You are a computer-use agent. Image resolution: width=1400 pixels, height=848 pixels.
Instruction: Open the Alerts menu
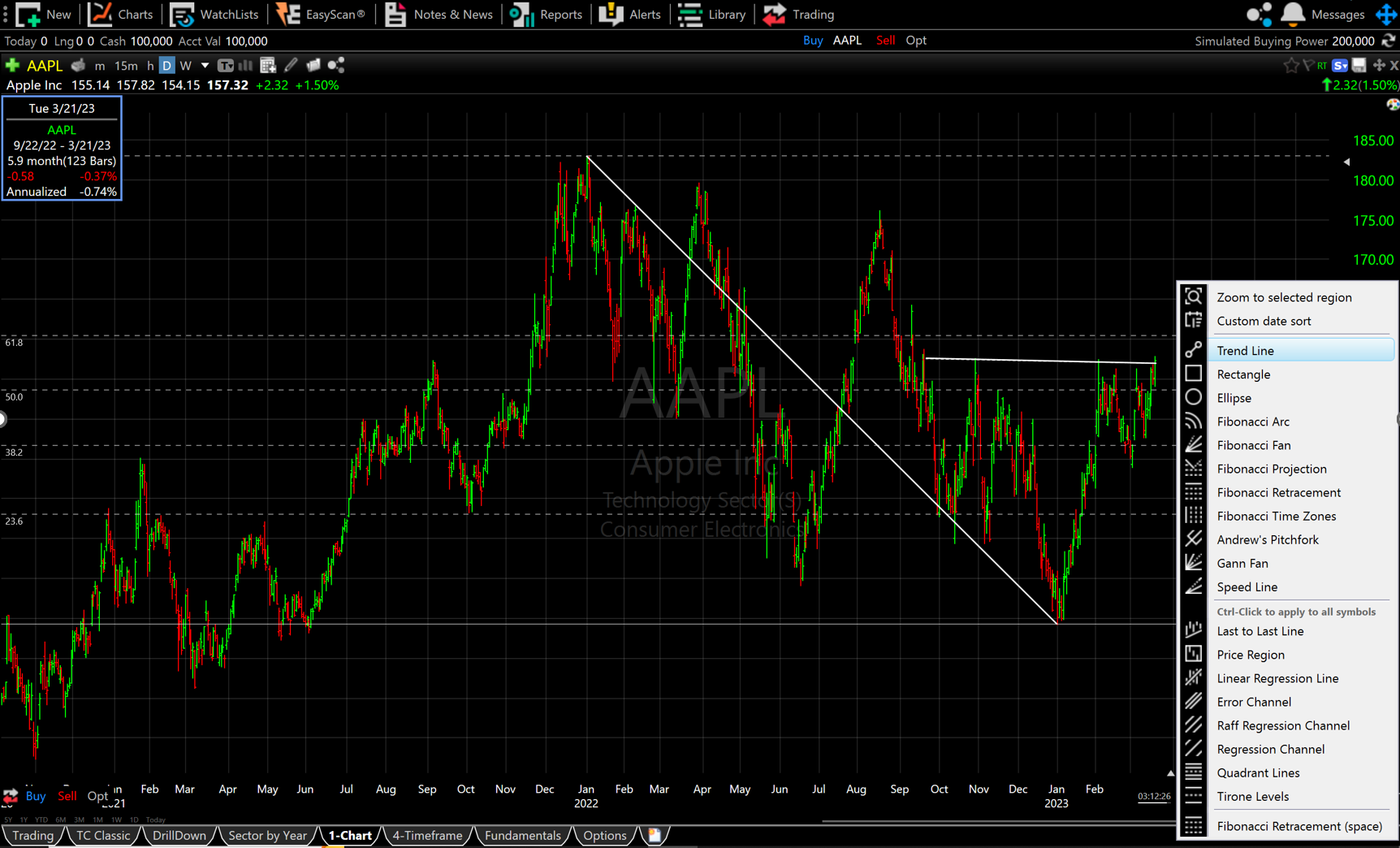[x=629, y=14]
